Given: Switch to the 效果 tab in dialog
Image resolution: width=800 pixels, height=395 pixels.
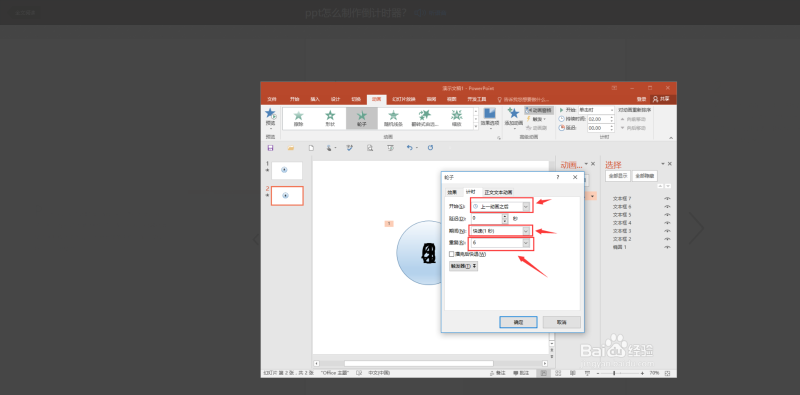Looking at the screenshot, I should [452, 192].
